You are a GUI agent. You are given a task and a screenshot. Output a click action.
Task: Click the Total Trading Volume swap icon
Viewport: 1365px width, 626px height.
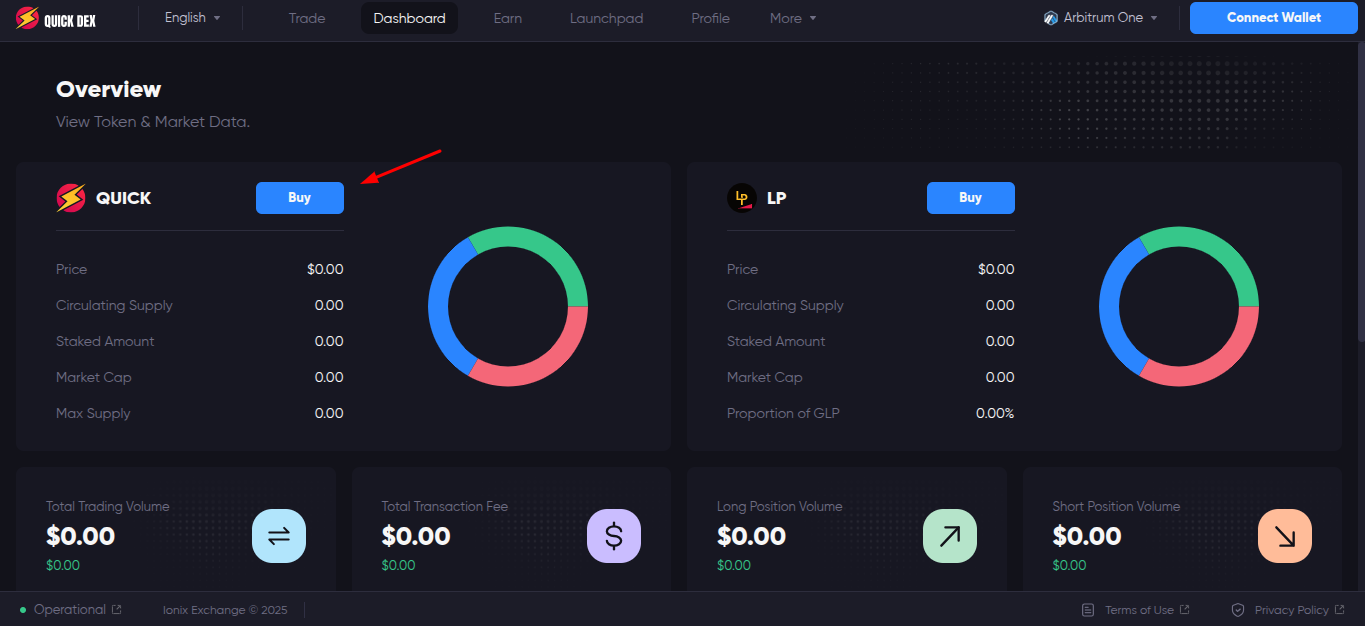279,536
